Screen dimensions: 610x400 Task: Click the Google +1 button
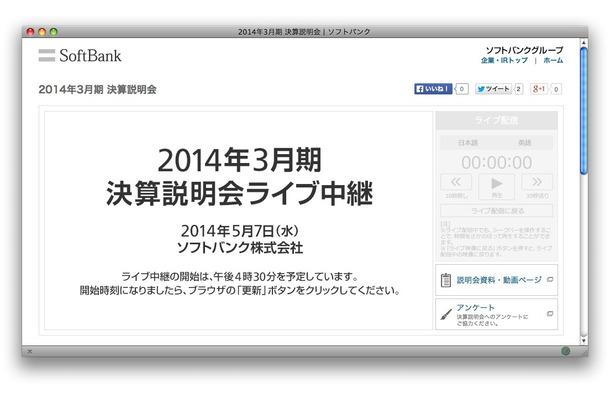539,89
